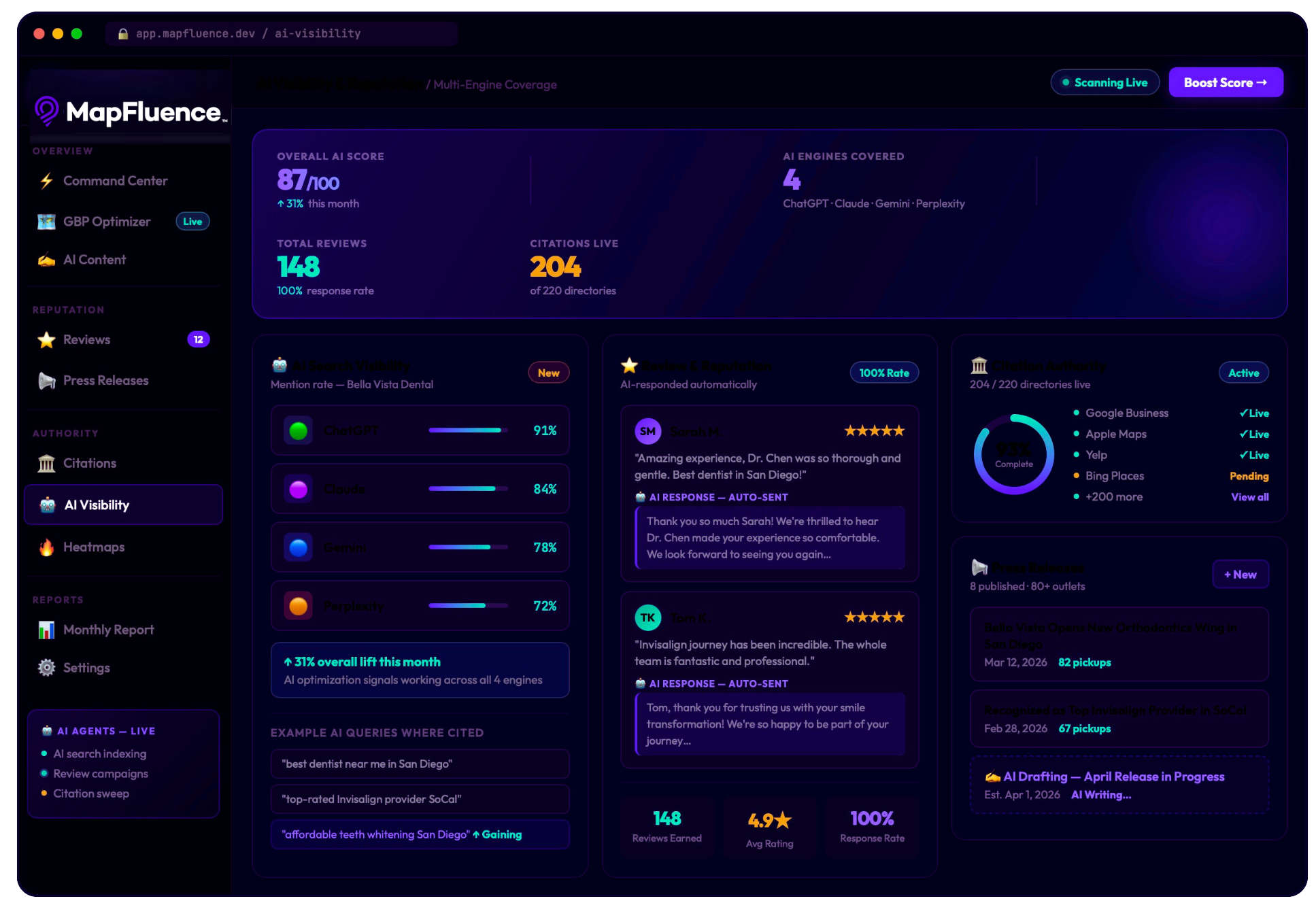
Task: Click the 93% Complete progress ring
Action: tap(1013, 454)
